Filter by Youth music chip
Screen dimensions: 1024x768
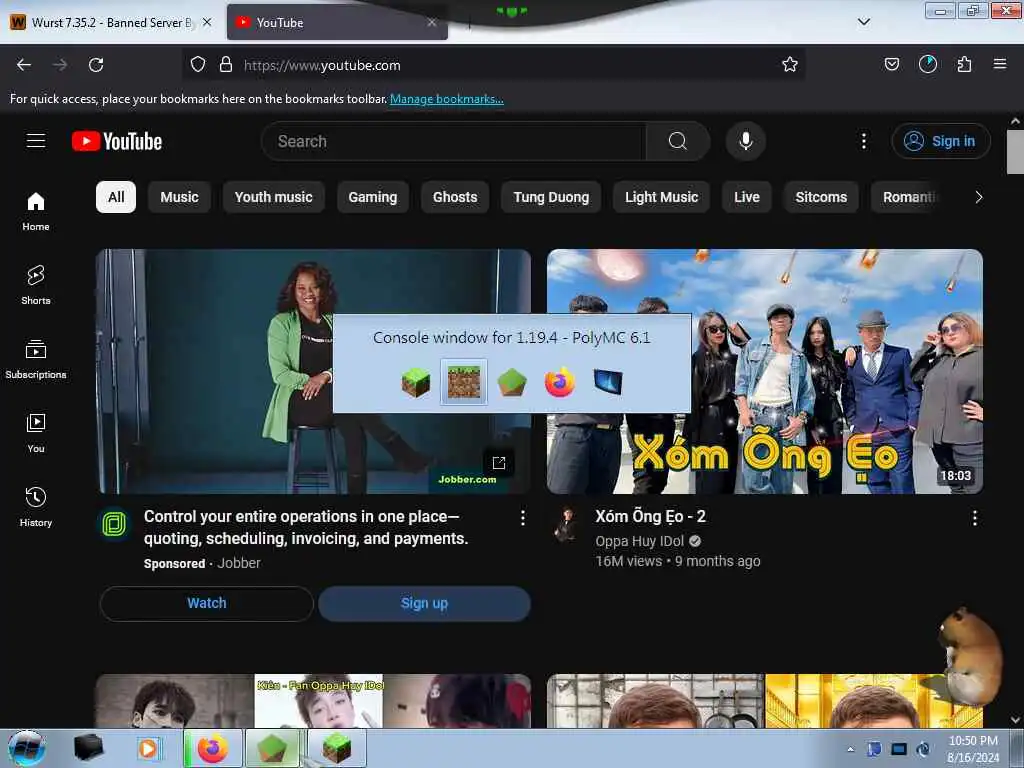274,197
